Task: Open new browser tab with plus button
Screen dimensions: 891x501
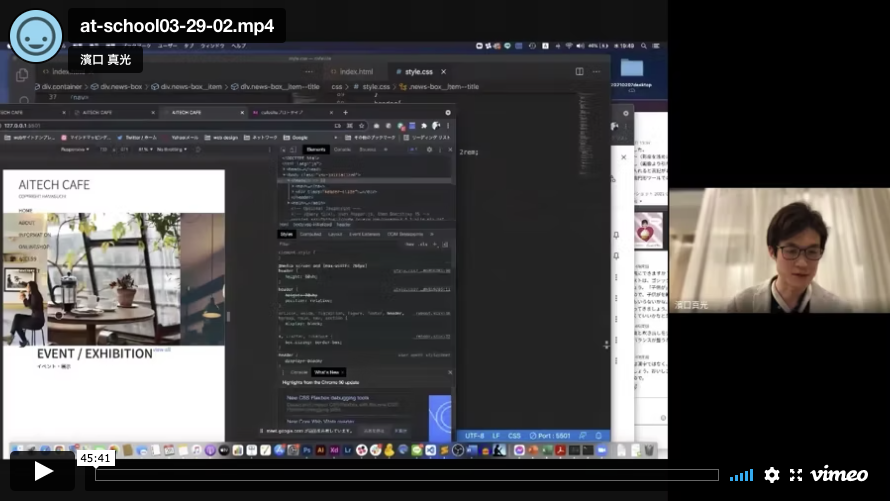Action: pyautogui.click(x=345, y=112)
